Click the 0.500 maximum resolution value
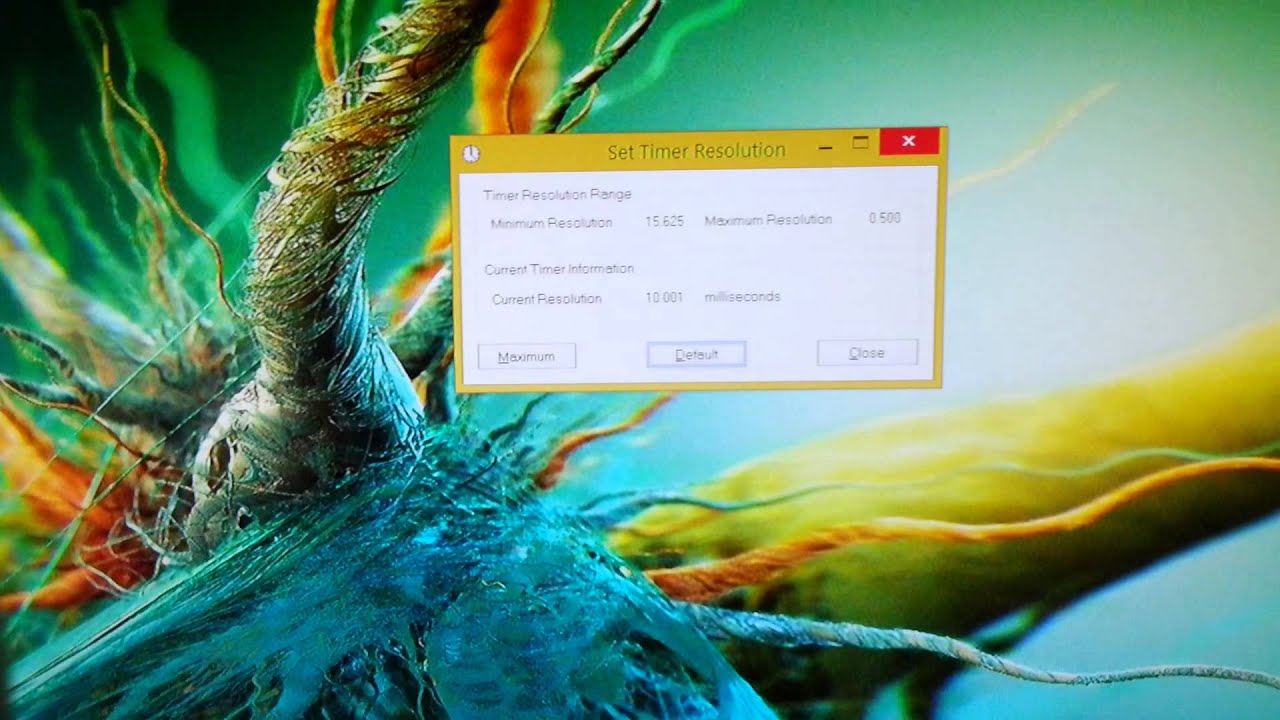Image resolution: width=1280 pixels, height=720 pixels. pyautogui.click(x=884, y=218)
